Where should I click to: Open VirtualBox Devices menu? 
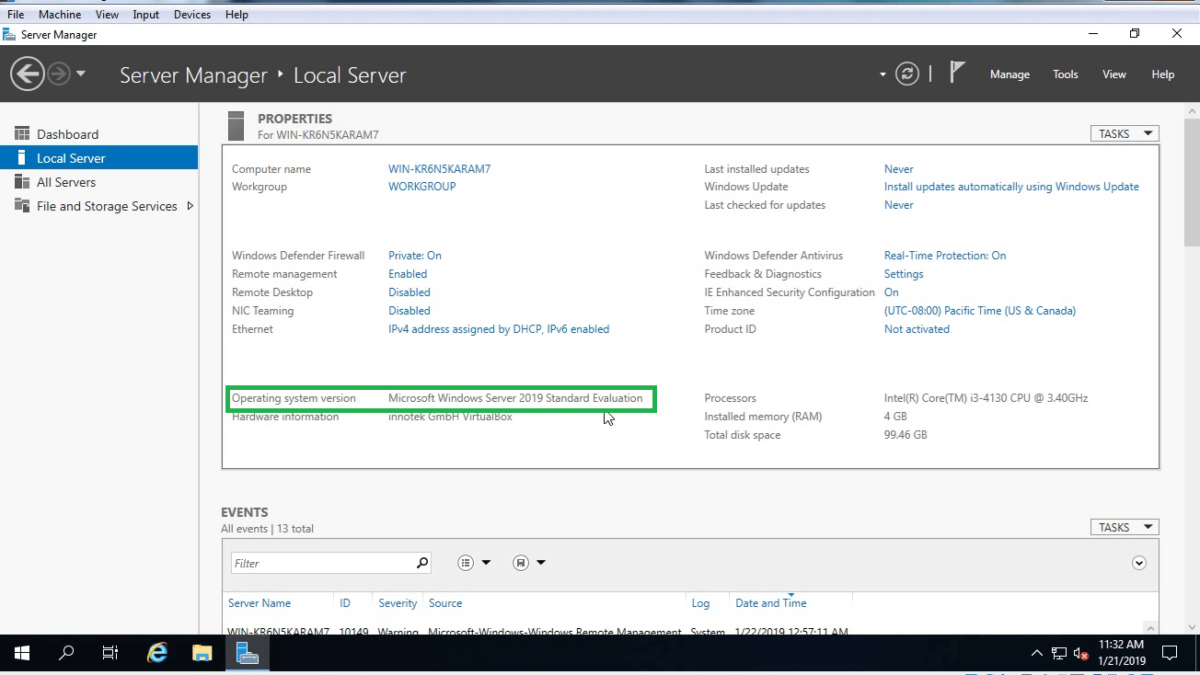[192, 15]
